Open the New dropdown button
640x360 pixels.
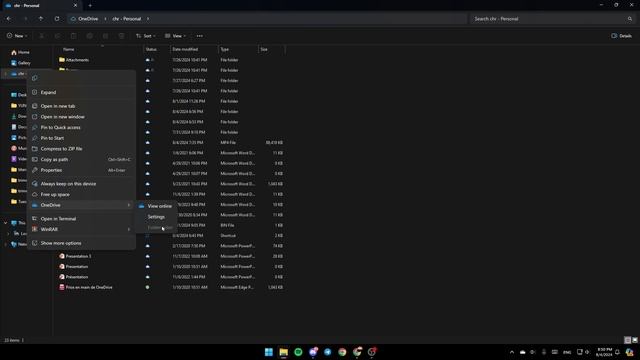[17, 36]
